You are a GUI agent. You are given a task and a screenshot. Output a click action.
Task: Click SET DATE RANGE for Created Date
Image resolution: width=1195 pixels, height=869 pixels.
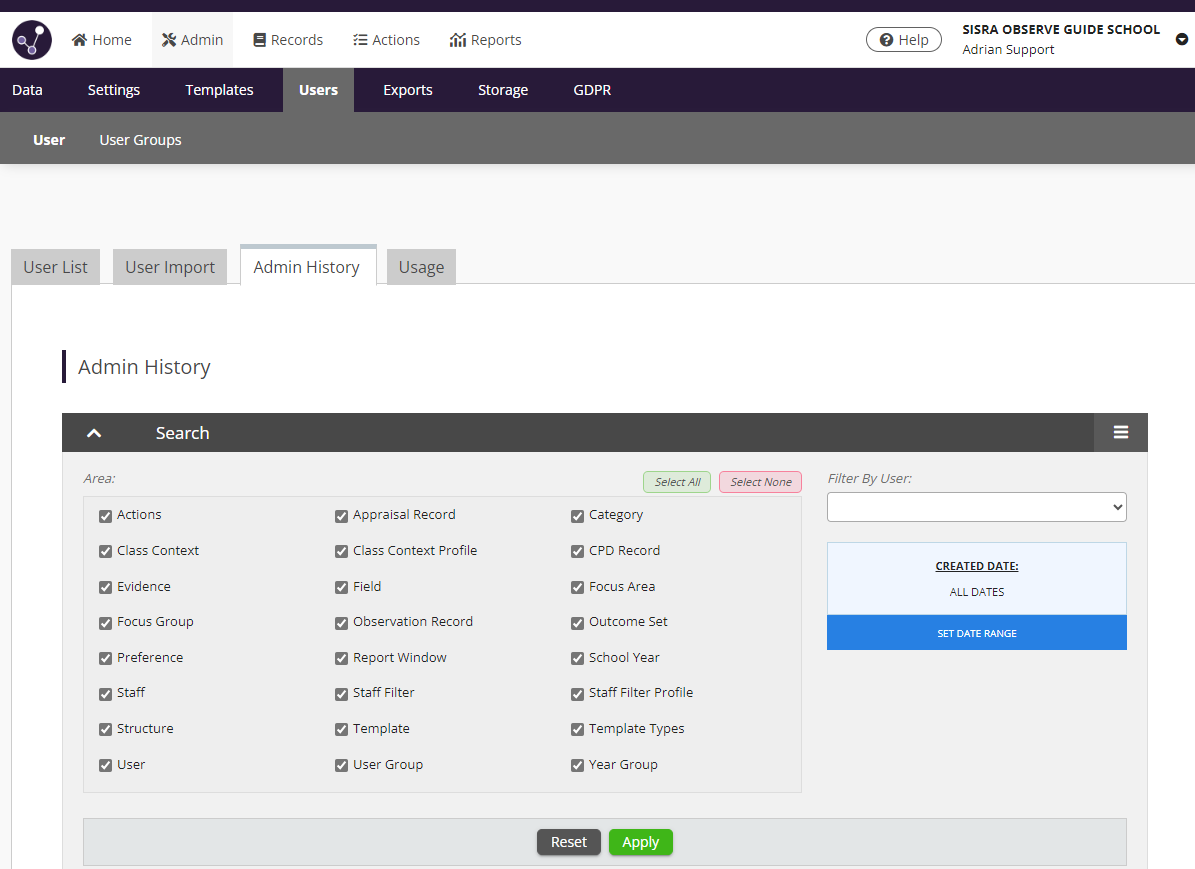coord(976,632)
